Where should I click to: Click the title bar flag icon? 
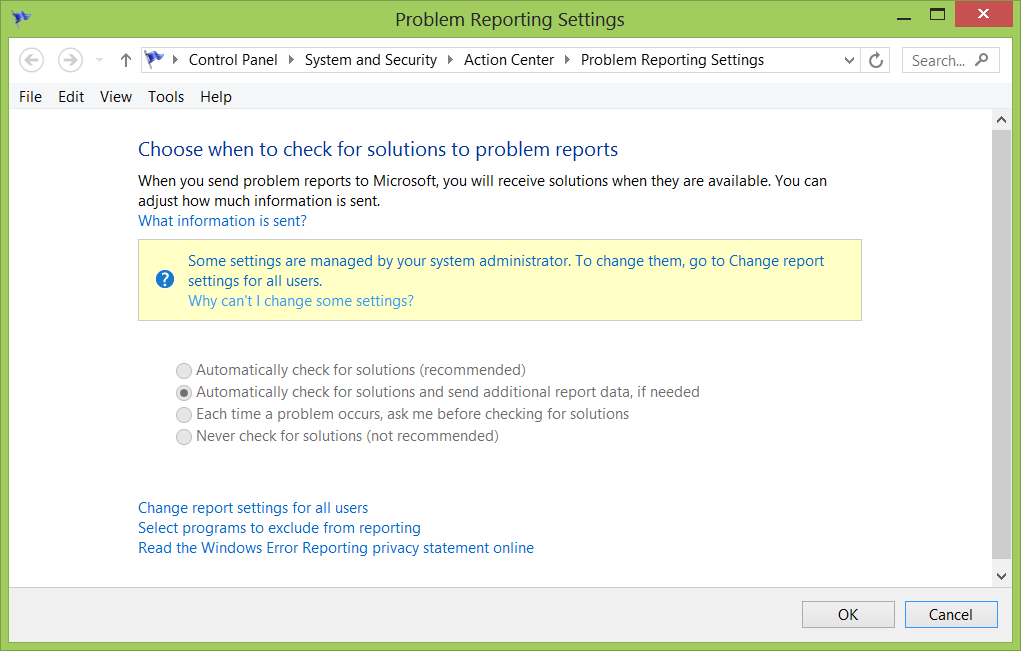click(x=21, y=19)
